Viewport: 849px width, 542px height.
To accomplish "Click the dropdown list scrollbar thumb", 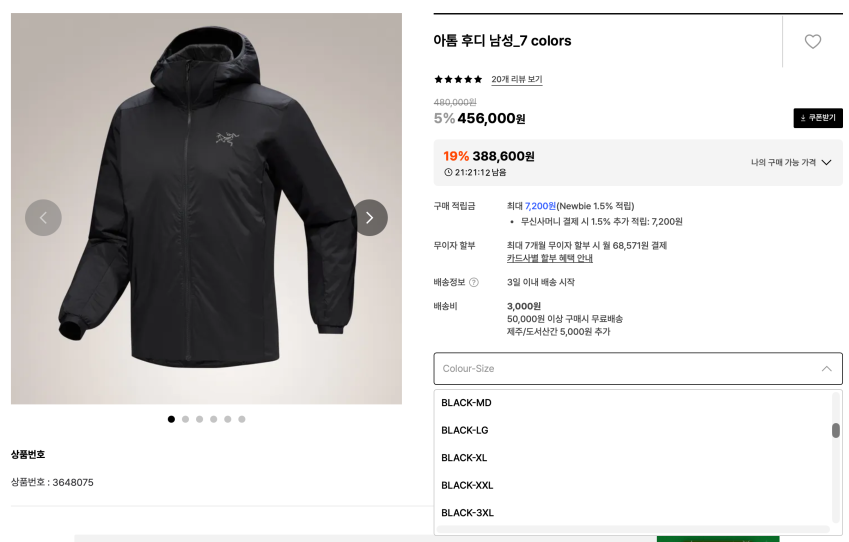I will coord(835,430).
